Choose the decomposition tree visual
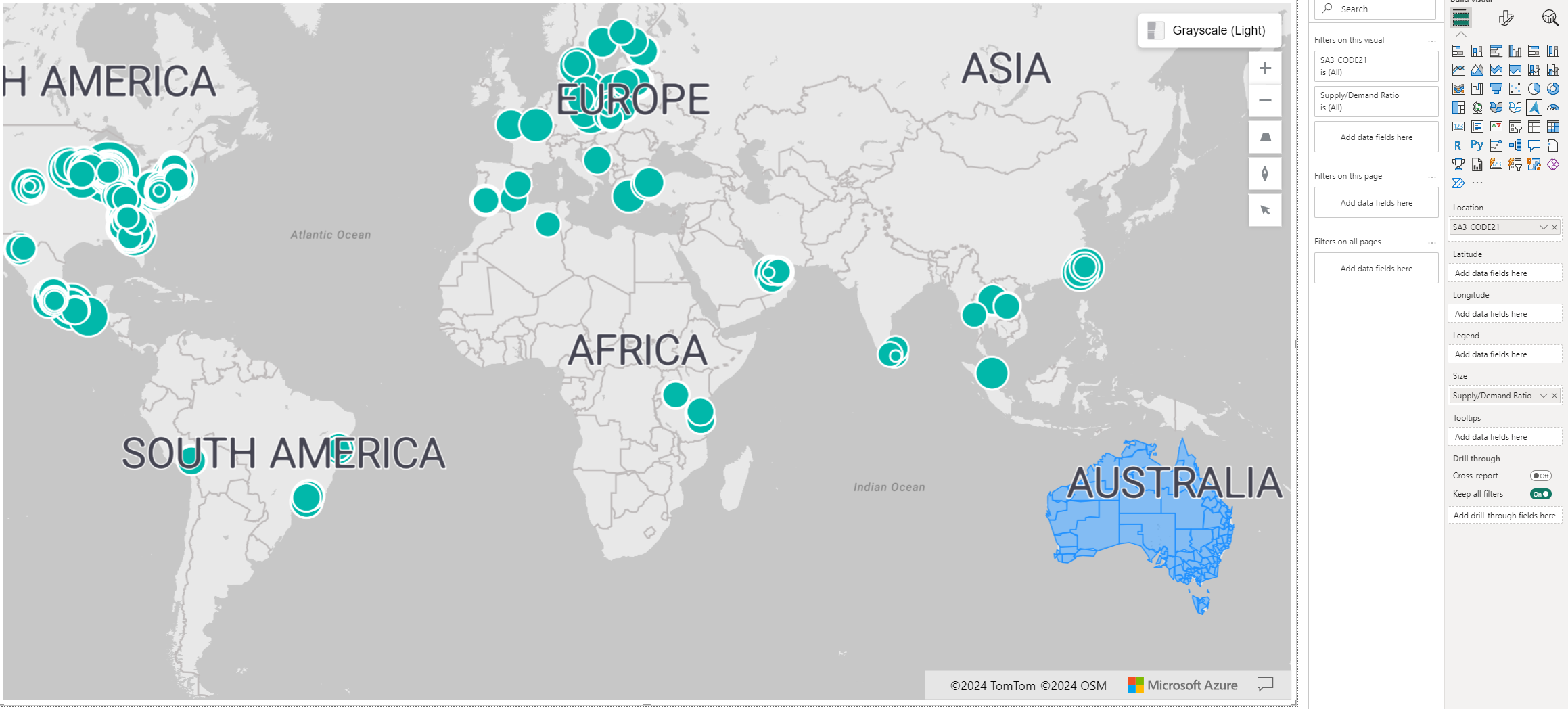 (1515, 145)
